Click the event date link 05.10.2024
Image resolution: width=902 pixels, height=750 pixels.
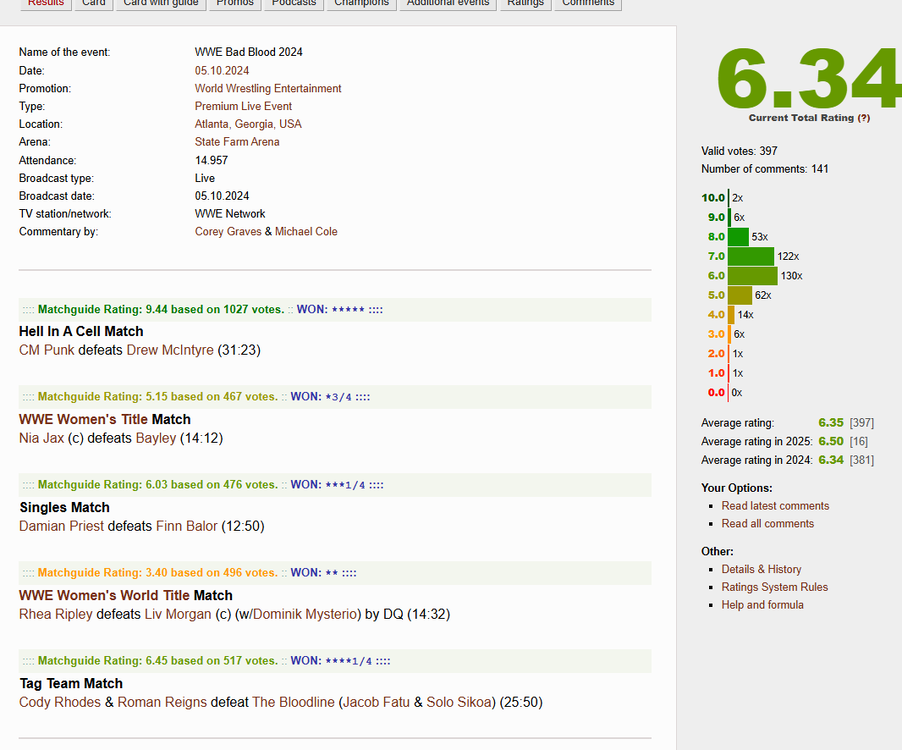click(x=221, y=71)
